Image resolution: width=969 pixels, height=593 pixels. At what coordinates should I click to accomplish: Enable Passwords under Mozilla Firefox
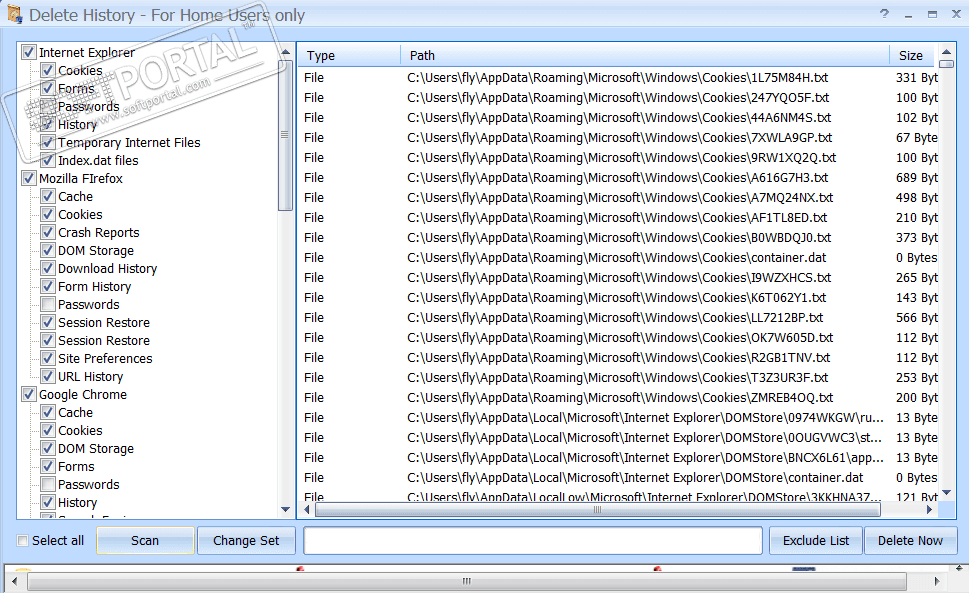48,304
